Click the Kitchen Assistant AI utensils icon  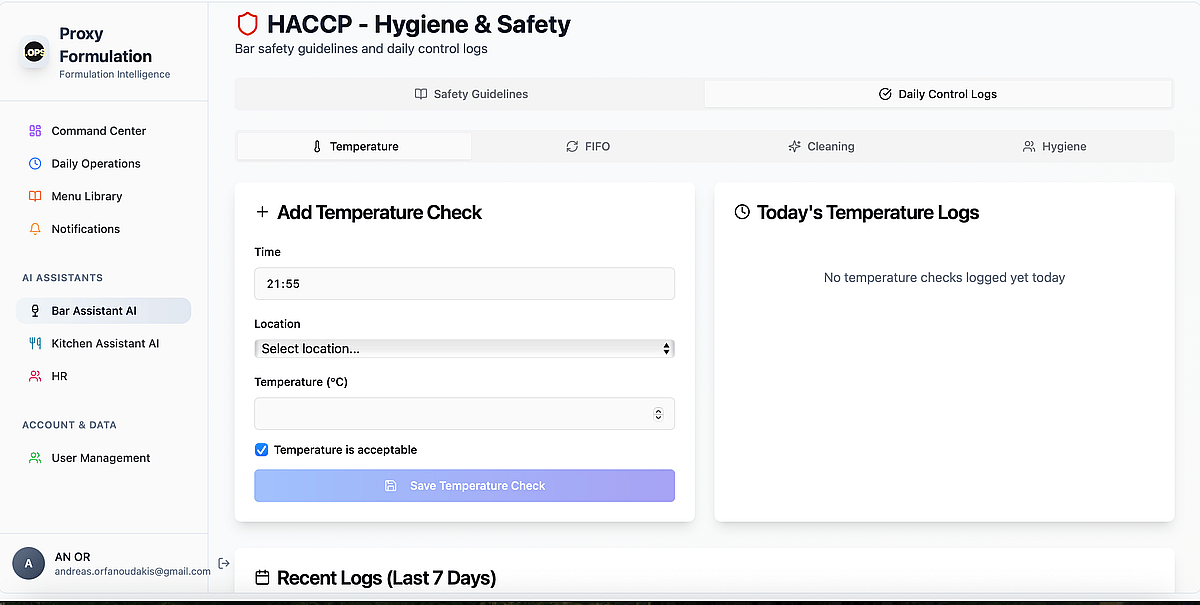[x=35, y=344]
